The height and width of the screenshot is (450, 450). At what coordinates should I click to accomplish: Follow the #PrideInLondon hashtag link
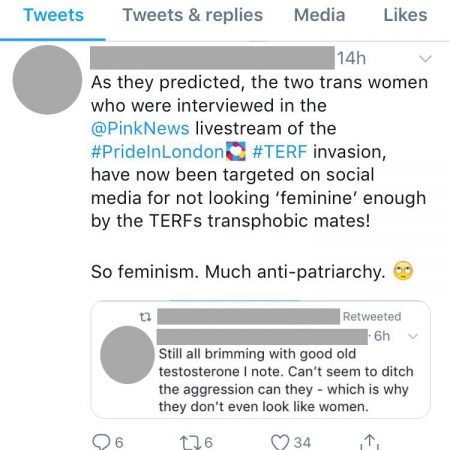click(157, 152)
